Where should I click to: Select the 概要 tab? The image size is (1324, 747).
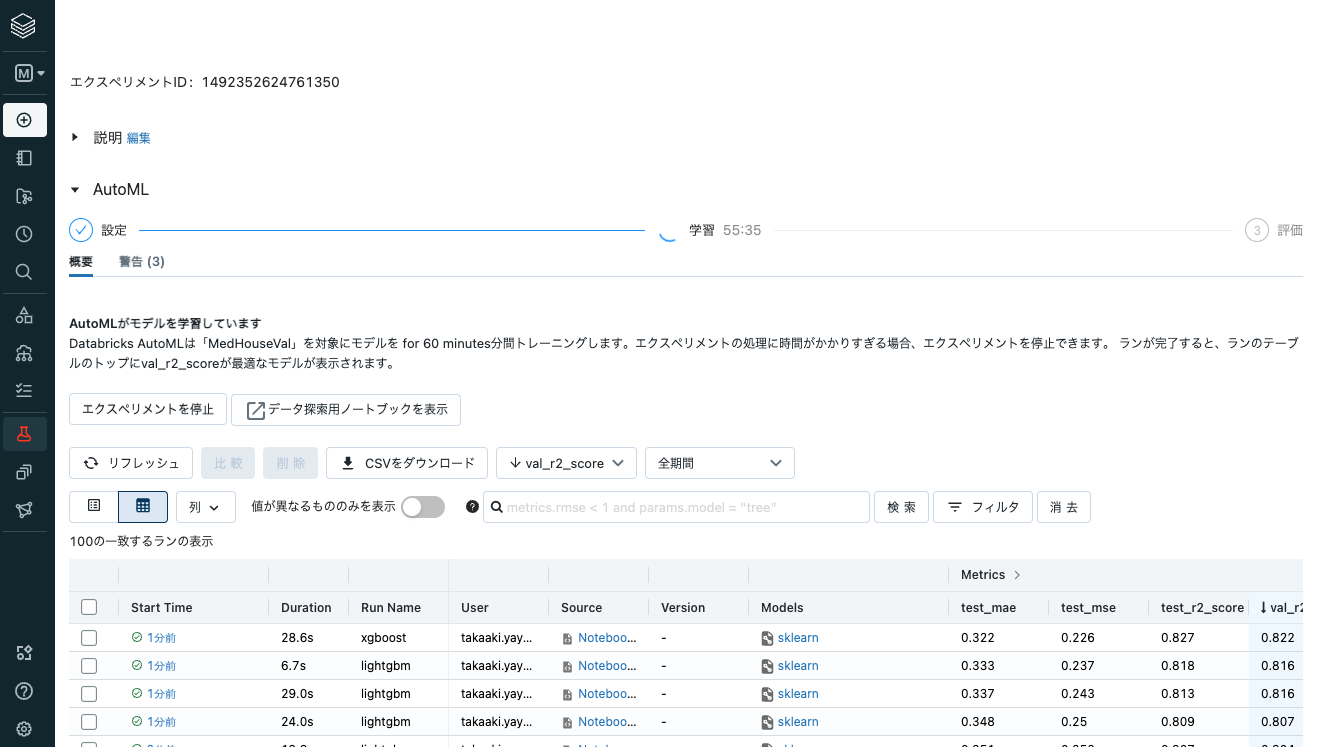[81, 262]
